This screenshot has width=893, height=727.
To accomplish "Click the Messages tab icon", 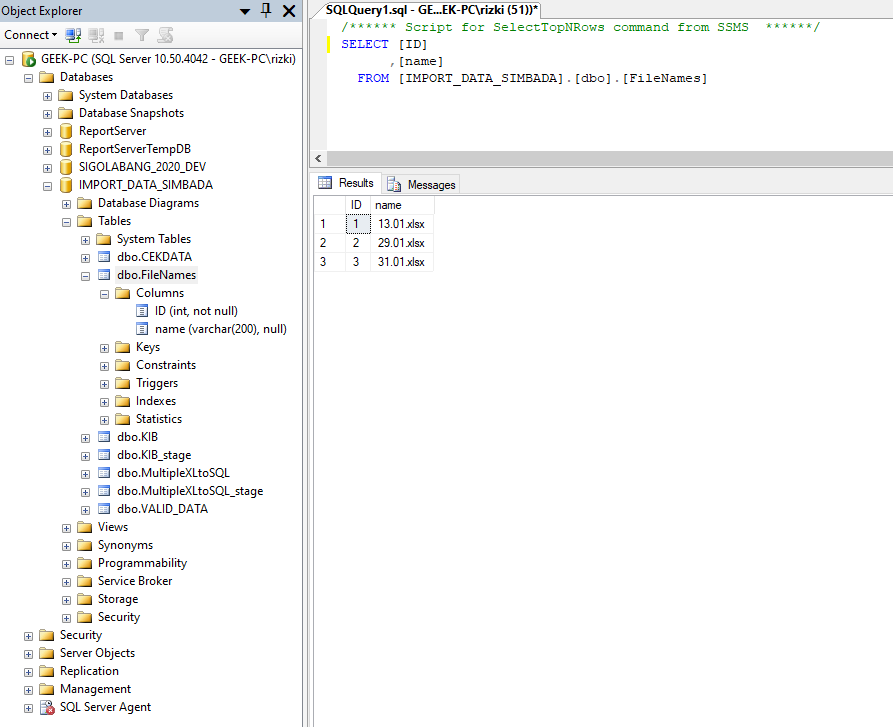I will (394, 184).
